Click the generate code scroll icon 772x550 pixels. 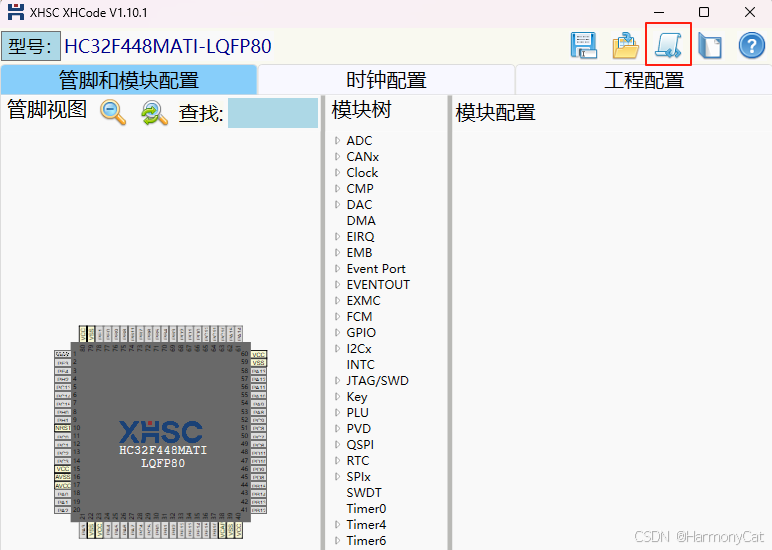click(x=668, y=44)
